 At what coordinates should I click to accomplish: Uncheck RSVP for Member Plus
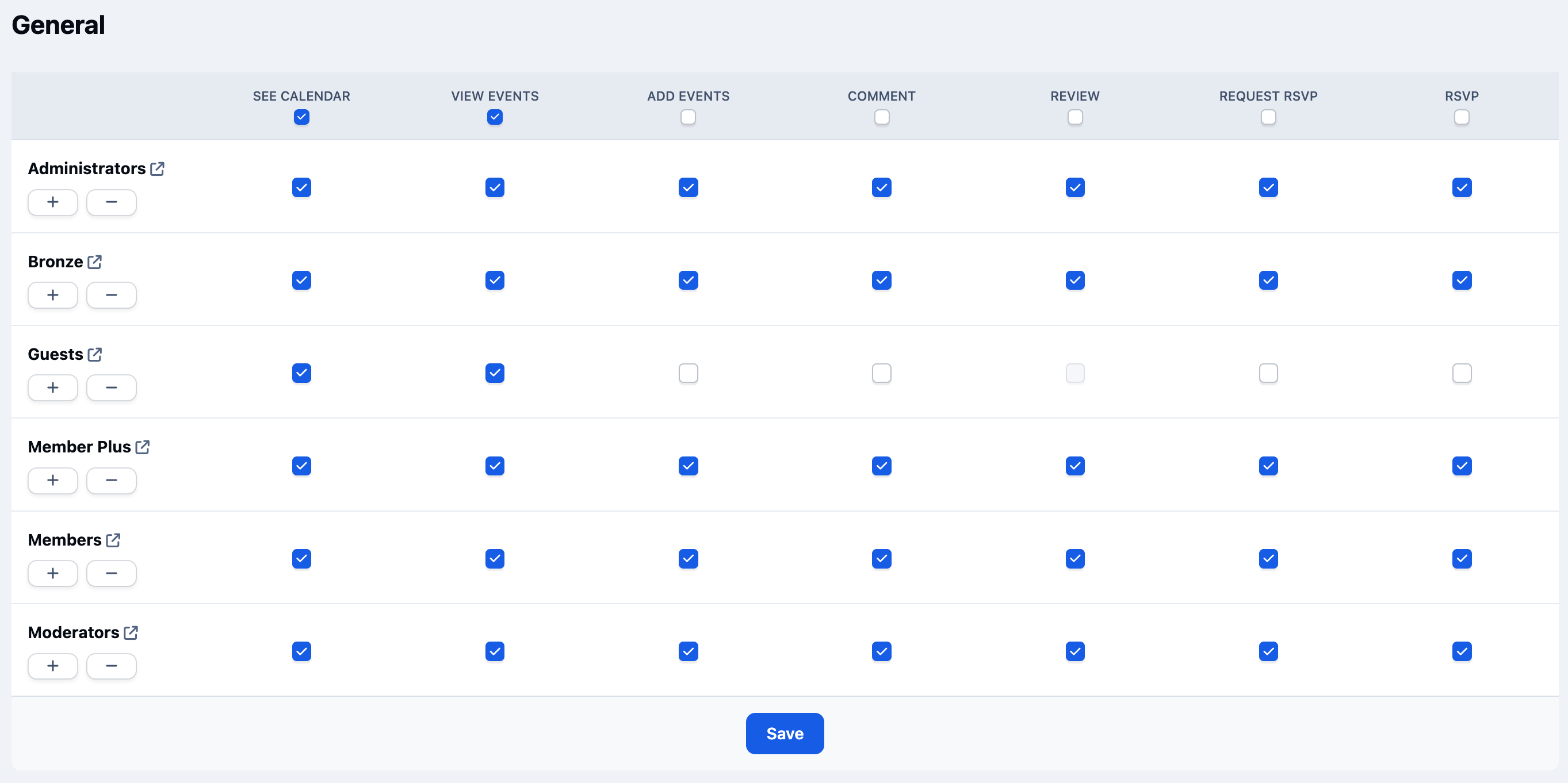coord(1462,466)
